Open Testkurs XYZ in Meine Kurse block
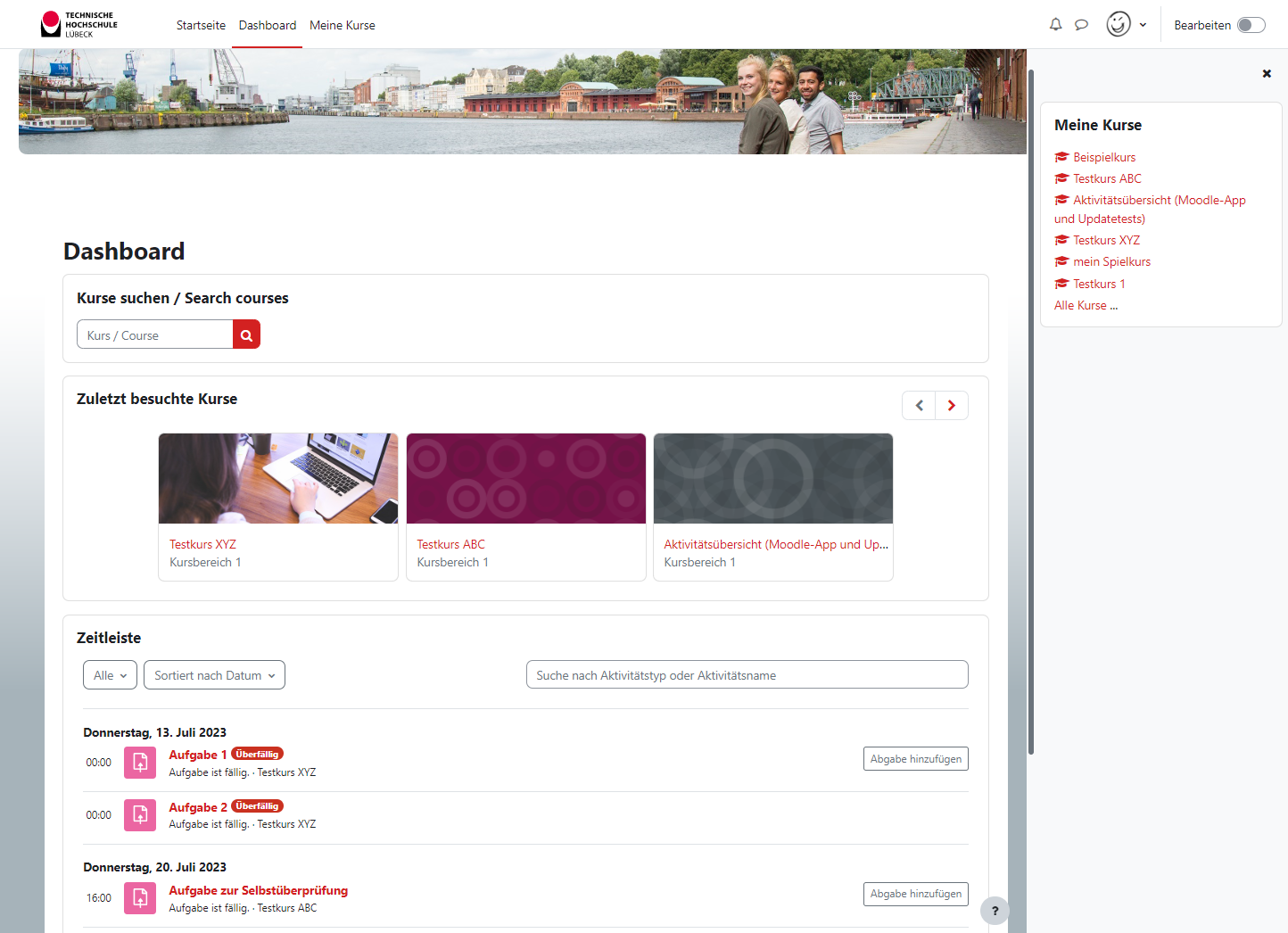The height and width of the screenshot is (933, 1288). tap(1106, 240)
